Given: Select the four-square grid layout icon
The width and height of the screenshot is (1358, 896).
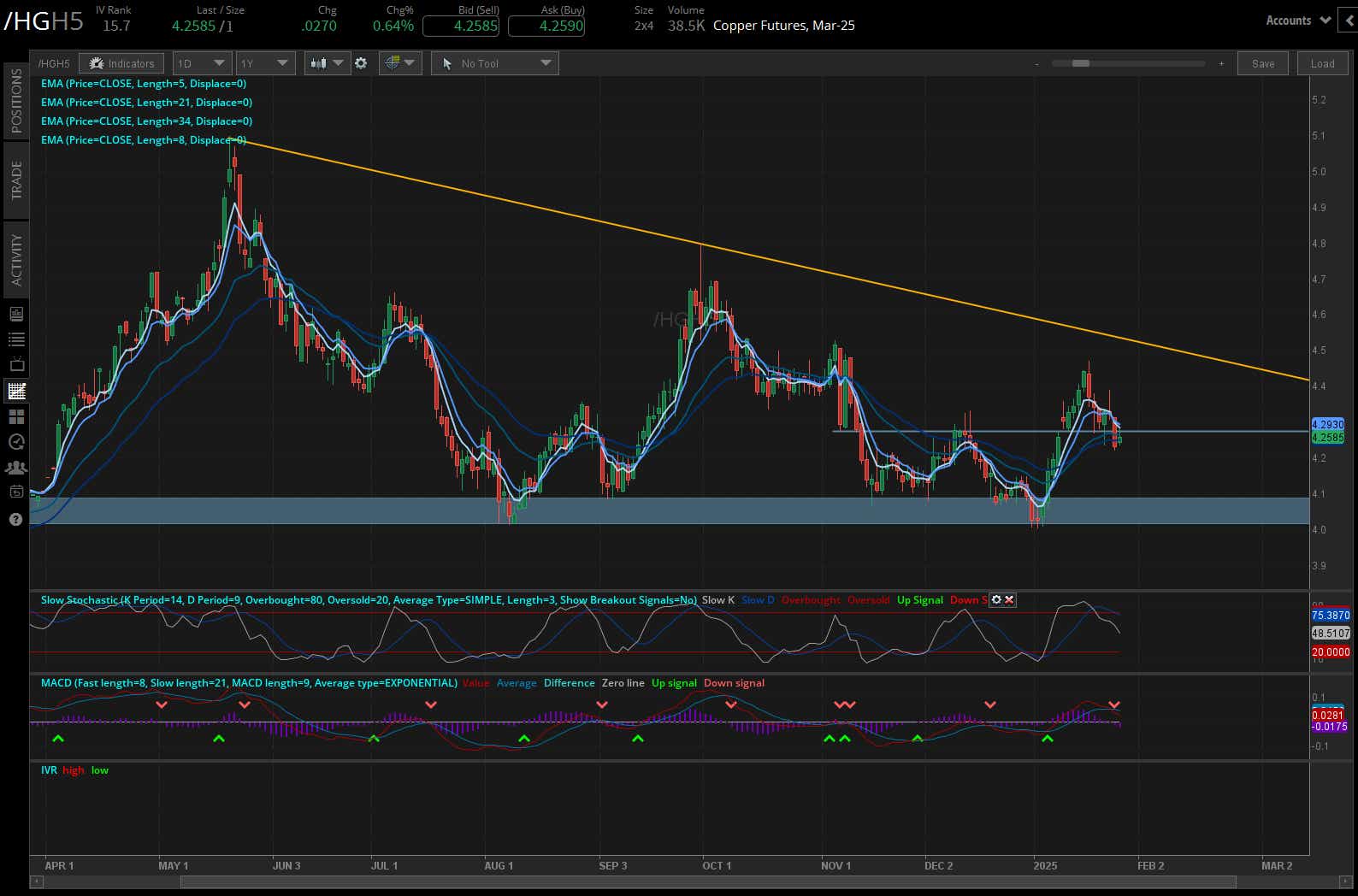Looking at the screenshot, I should pos(16,416).
